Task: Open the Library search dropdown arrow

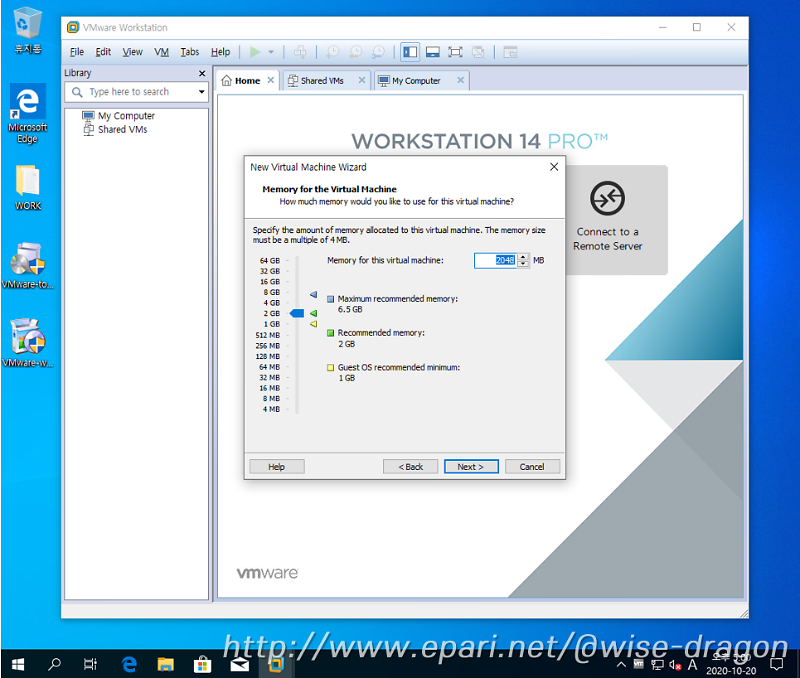Action: (202, 92)
